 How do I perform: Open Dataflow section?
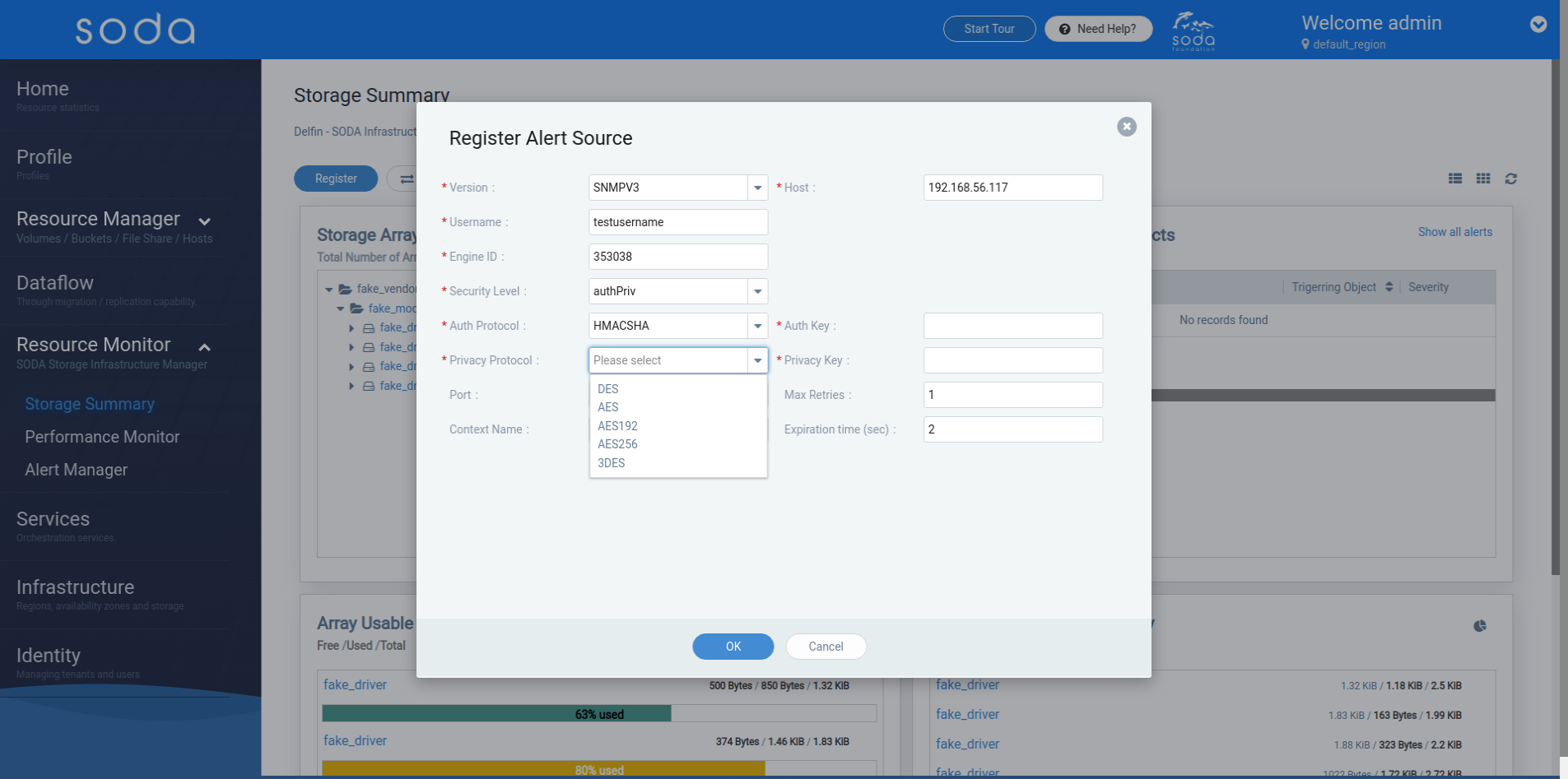pos(55,283)
